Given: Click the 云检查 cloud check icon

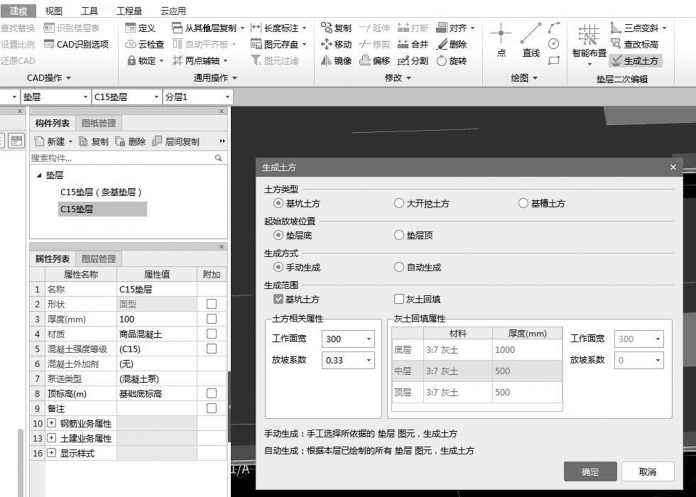Looking at the screenshot, I should [146, 44].
